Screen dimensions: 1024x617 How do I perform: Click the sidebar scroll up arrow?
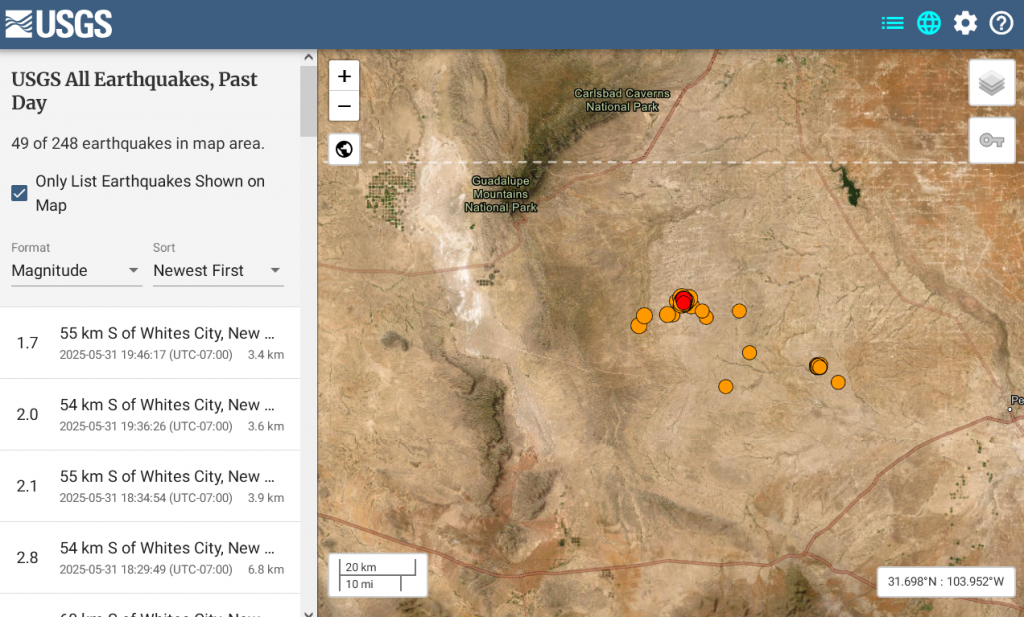click(309, 57)
